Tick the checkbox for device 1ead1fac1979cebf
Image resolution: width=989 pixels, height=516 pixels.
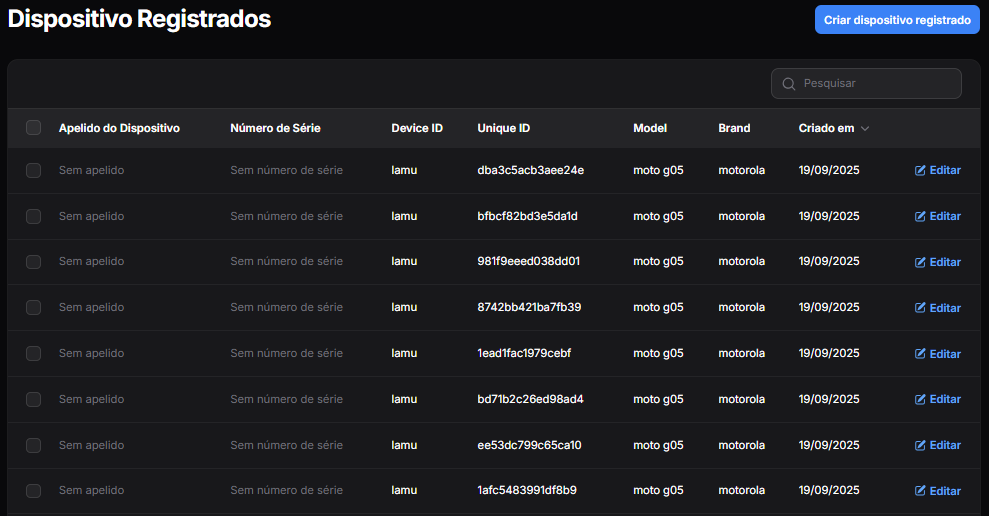[x=34, y=354]
